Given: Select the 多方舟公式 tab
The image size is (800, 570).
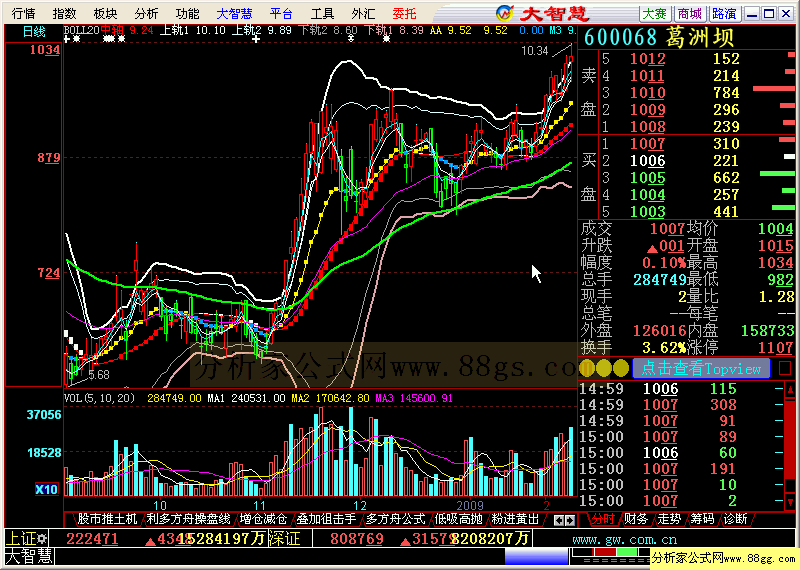Looking at the screenshot, I should tap(395, 519).
